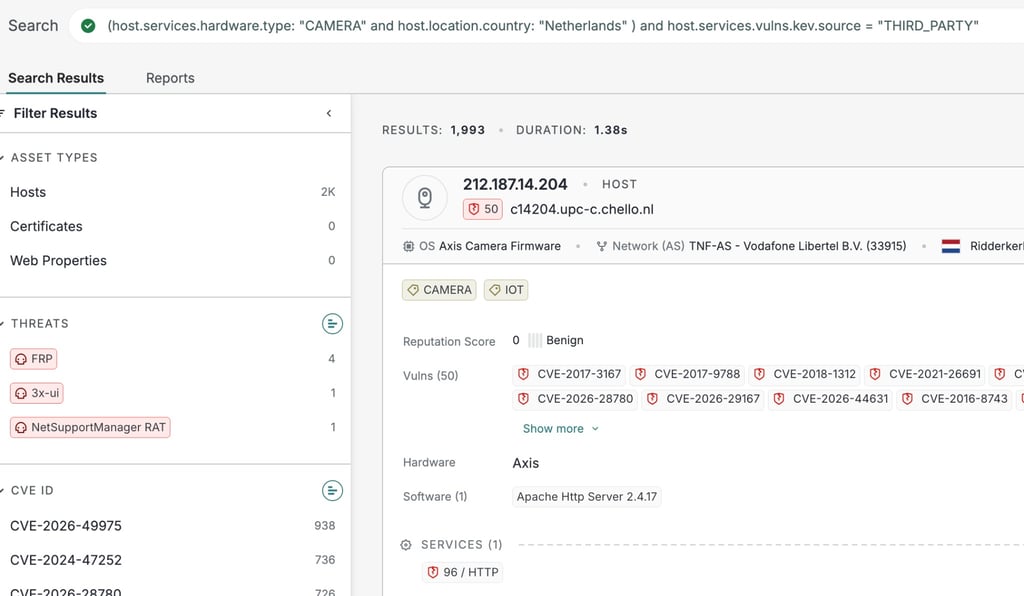
Task: Click the 50 vulnerability count badge
Action: 483,209
